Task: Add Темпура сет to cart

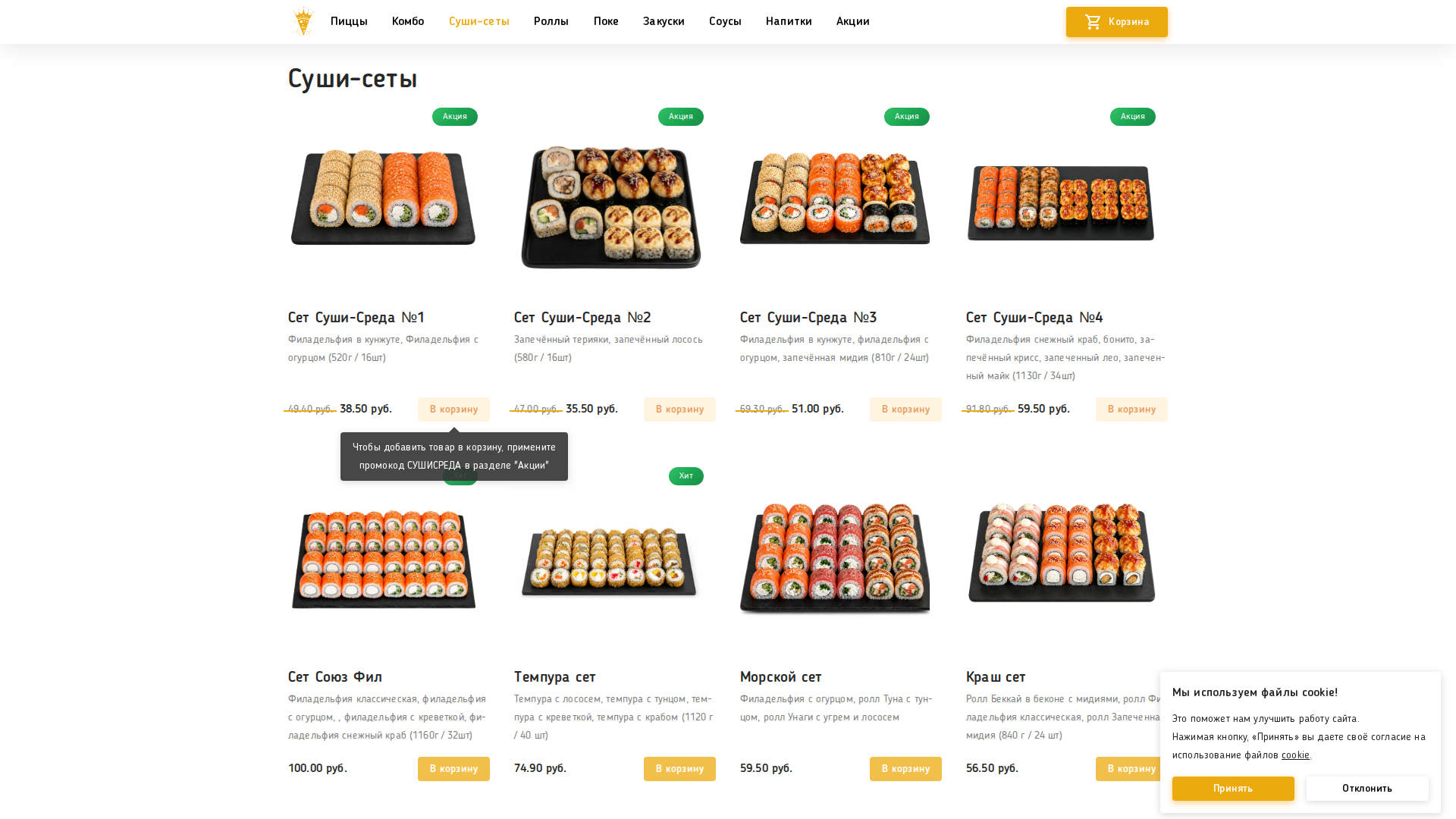Action: click(679, 769)
